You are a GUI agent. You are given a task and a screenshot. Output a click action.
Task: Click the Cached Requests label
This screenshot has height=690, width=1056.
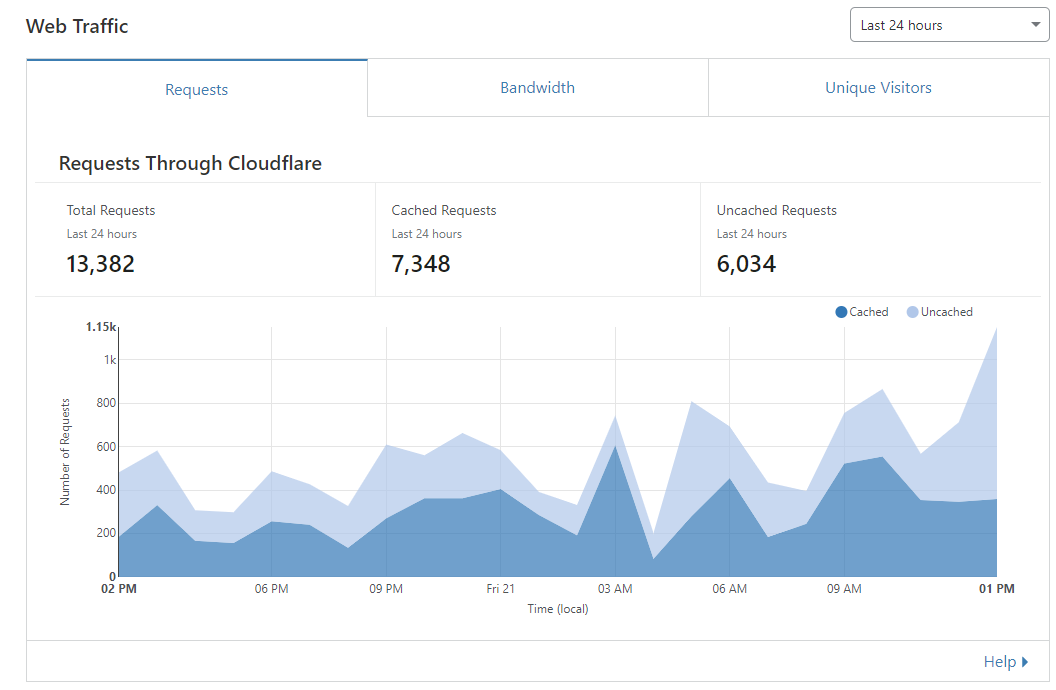tap(444, 210)
